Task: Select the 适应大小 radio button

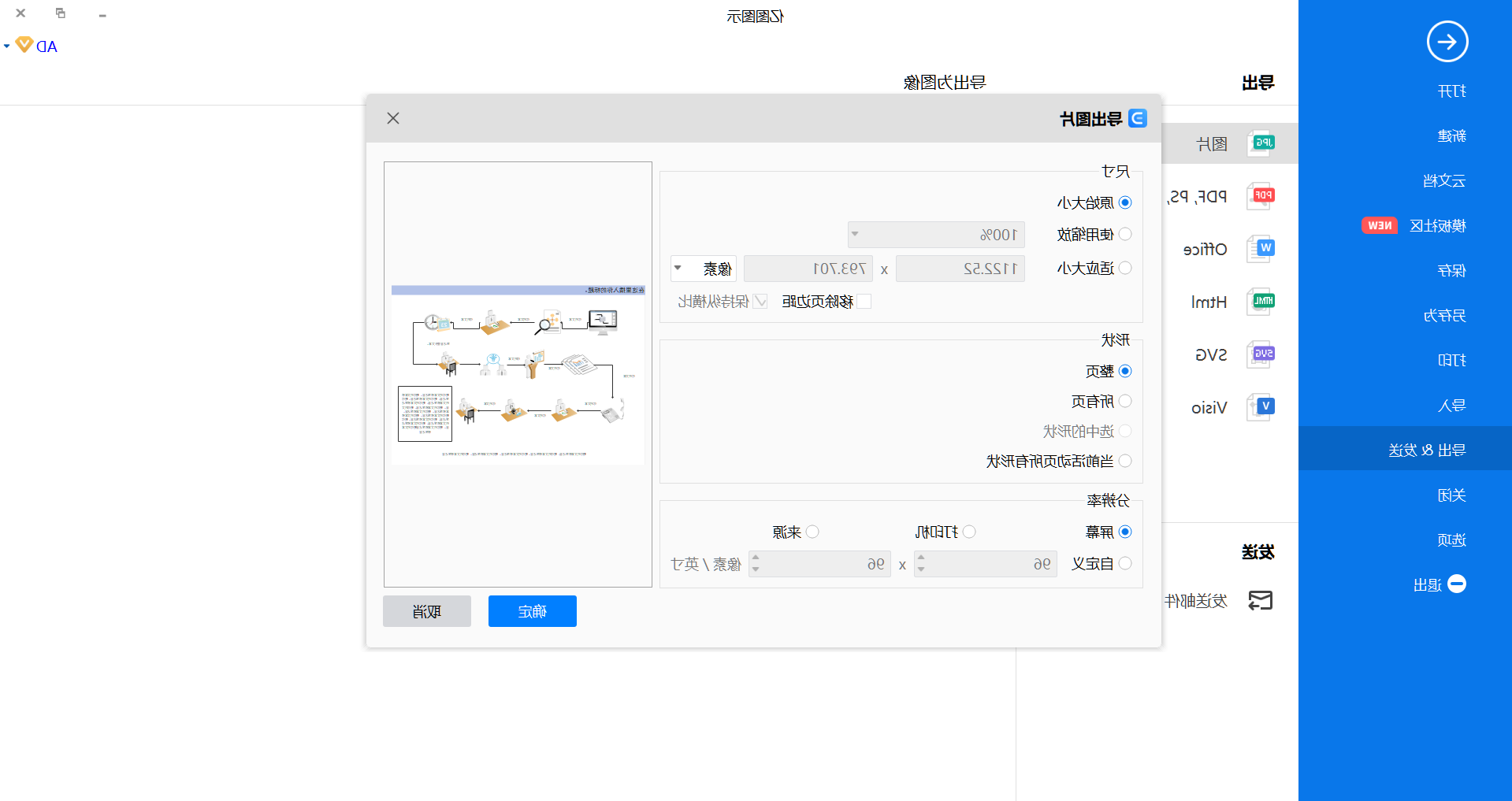Action: 1125,268
